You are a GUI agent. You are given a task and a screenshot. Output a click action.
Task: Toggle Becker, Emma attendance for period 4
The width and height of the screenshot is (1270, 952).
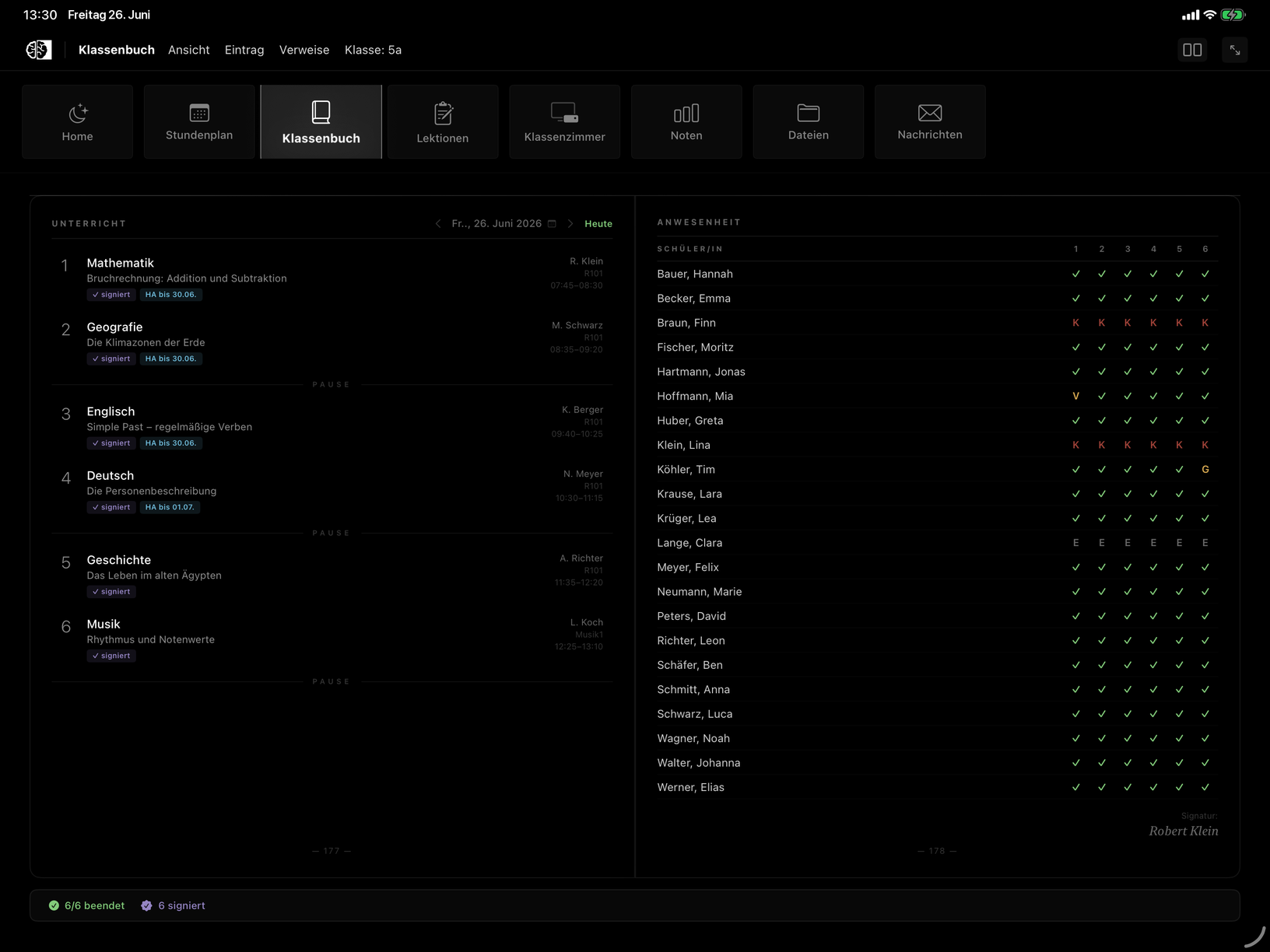pyautogui.click(x=1153, y=299)
